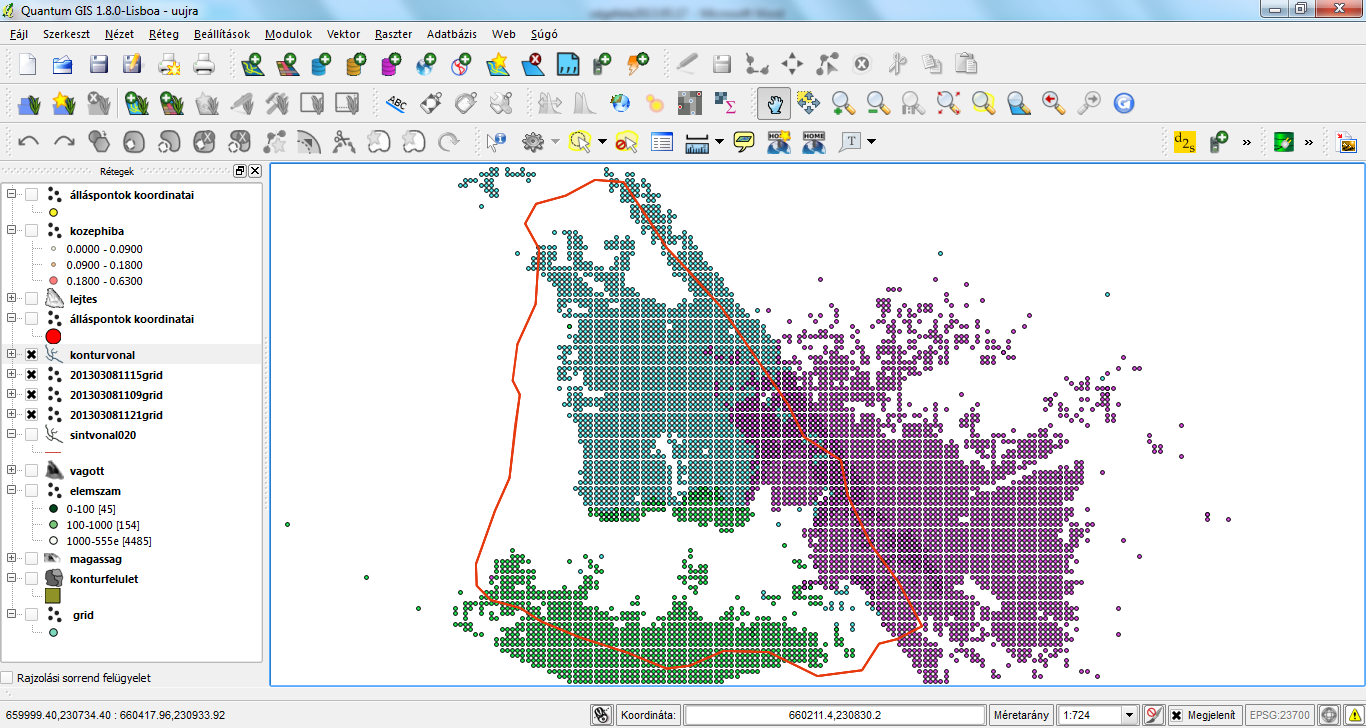Open the measure tool dropdown arrow
The image size is (1366, 728).
720,142
